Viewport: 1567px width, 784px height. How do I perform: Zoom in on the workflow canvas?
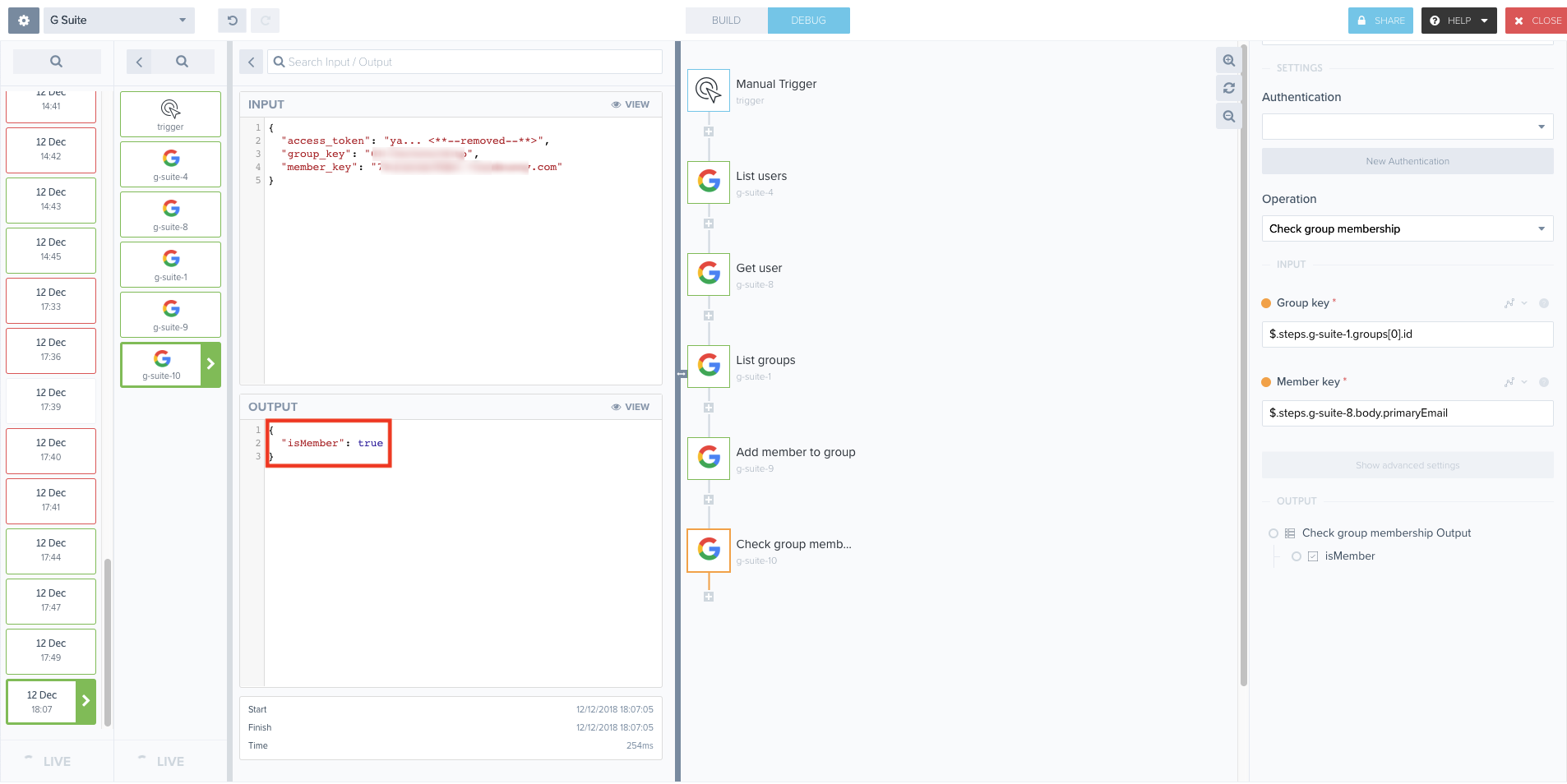1228,61
